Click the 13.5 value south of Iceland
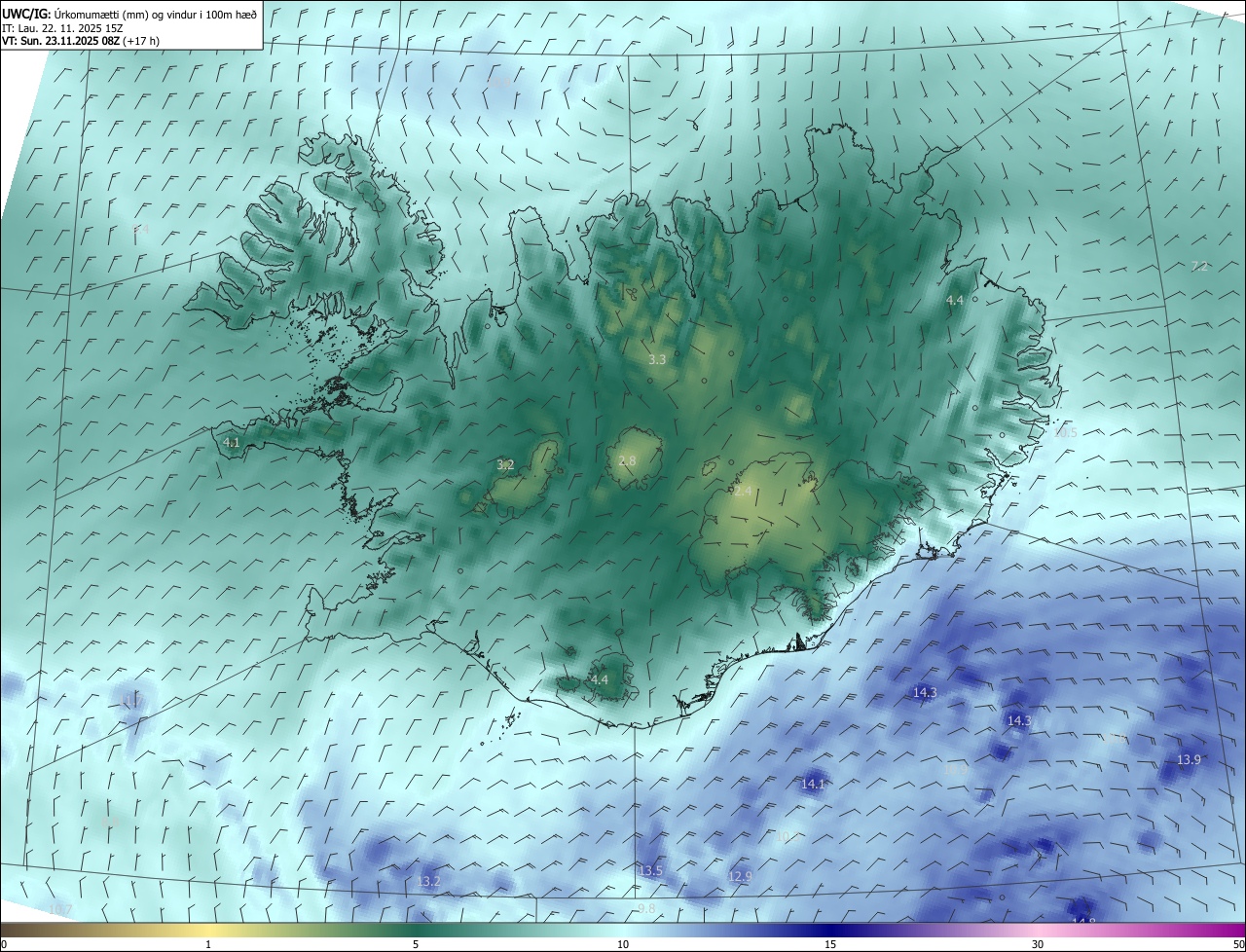This screenshot has width=1246, height=952. coord(650,870)
